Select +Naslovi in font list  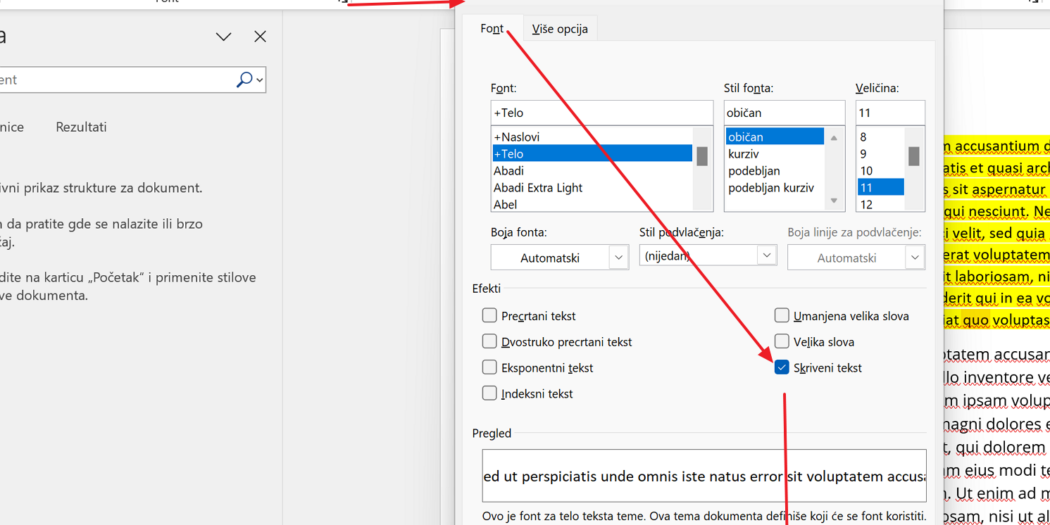tap(592, 137)
